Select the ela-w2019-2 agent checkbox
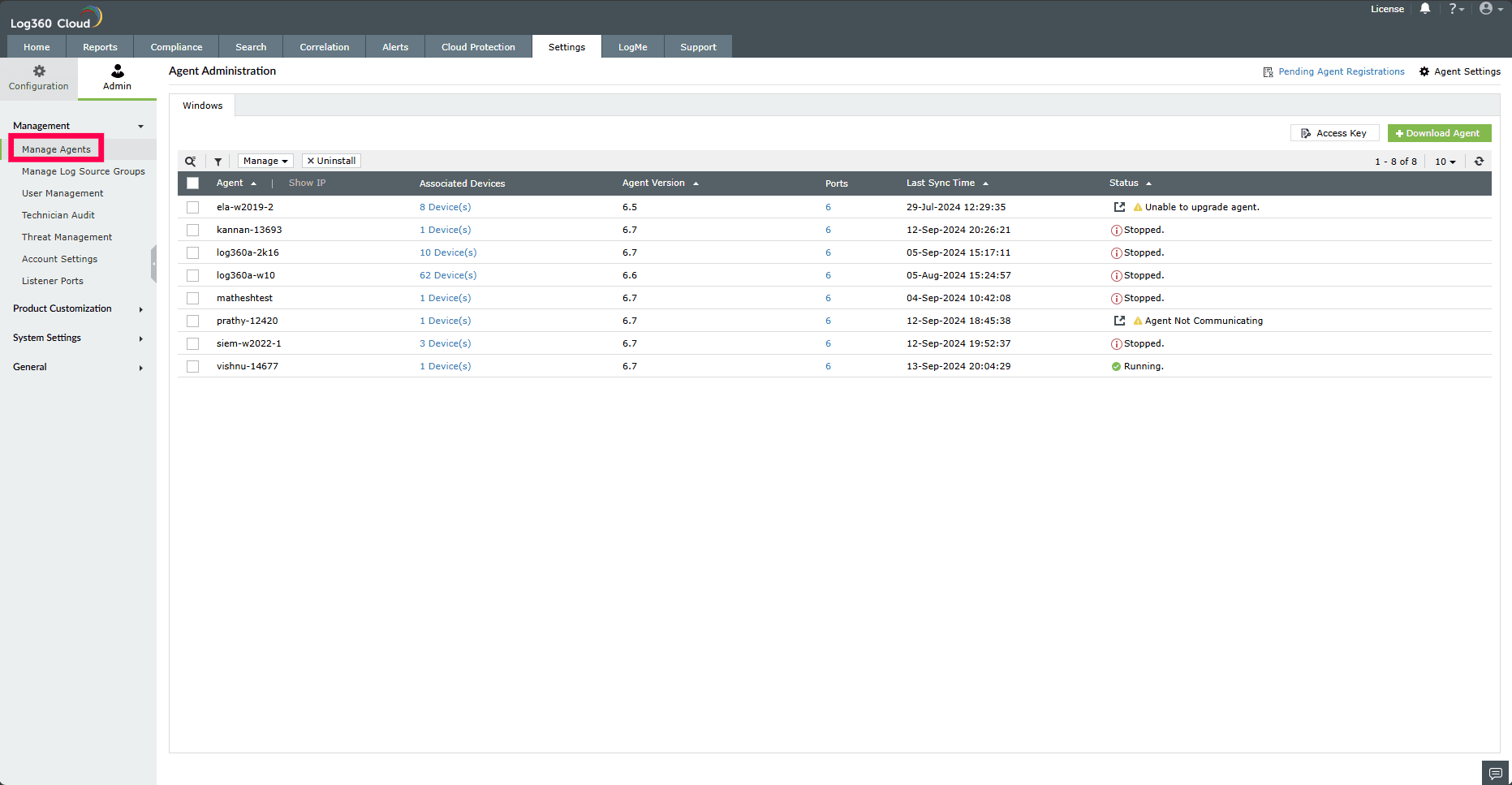The width and height of the screenshot is (1512, 785). tap(192, 208)
